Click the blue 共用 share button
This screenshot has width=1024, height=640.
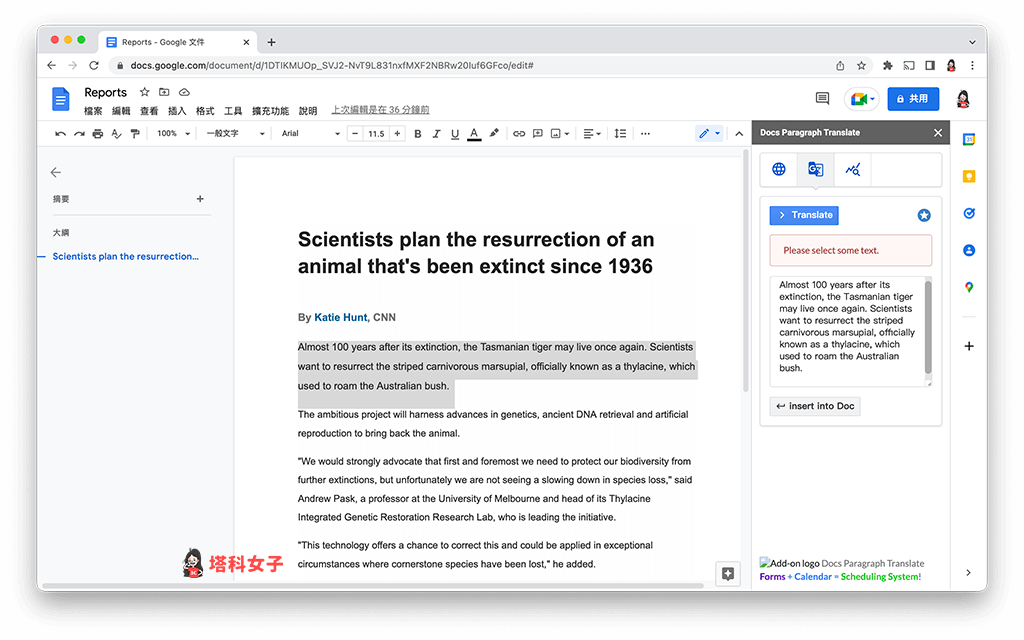914,99
